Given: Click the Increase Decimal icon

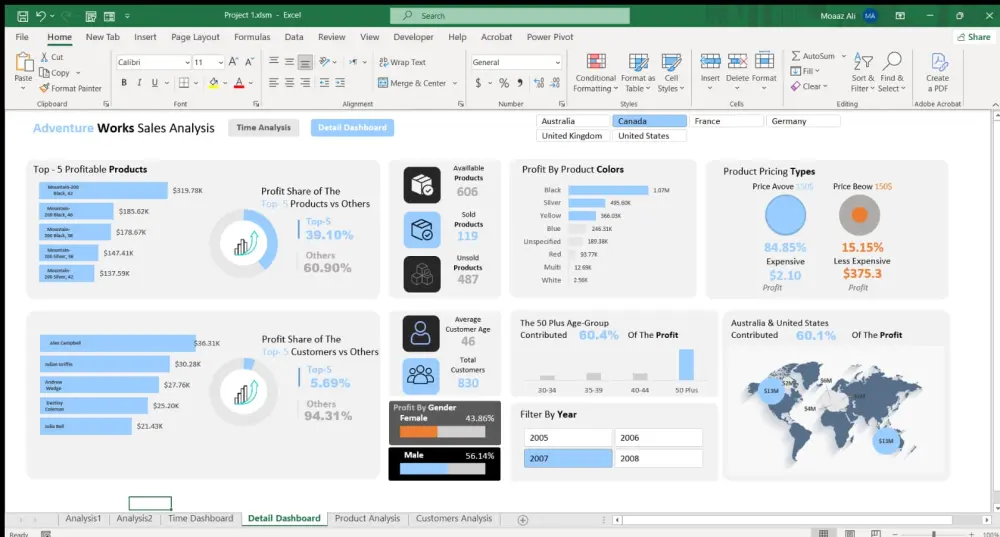Looking at the screenshot, I should tap(539, 83).
